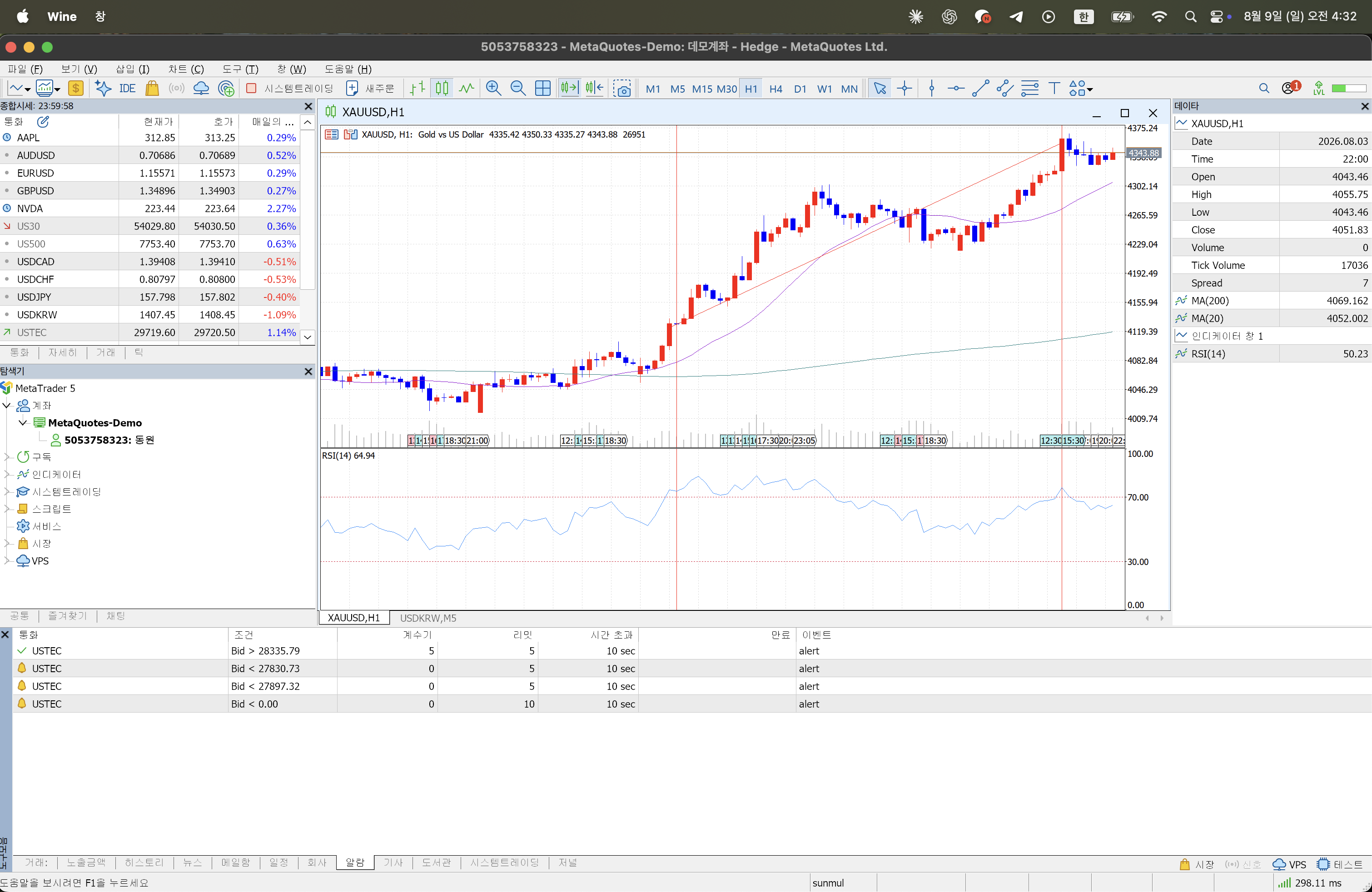The height and width of the screenshot is (892, 1372).
Task: Open the 저널 tab in toolbox
Action: click(x=567, y=862)
